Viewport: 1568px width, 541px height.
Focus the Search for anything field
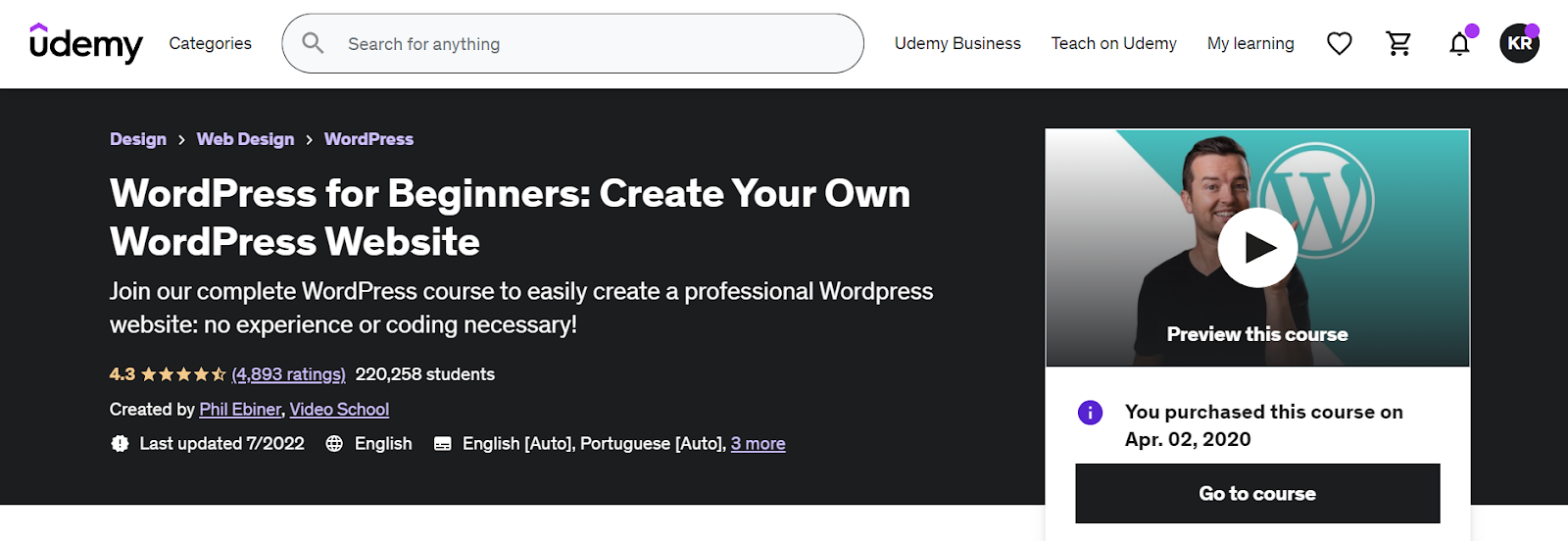click(x=572, y=43)
